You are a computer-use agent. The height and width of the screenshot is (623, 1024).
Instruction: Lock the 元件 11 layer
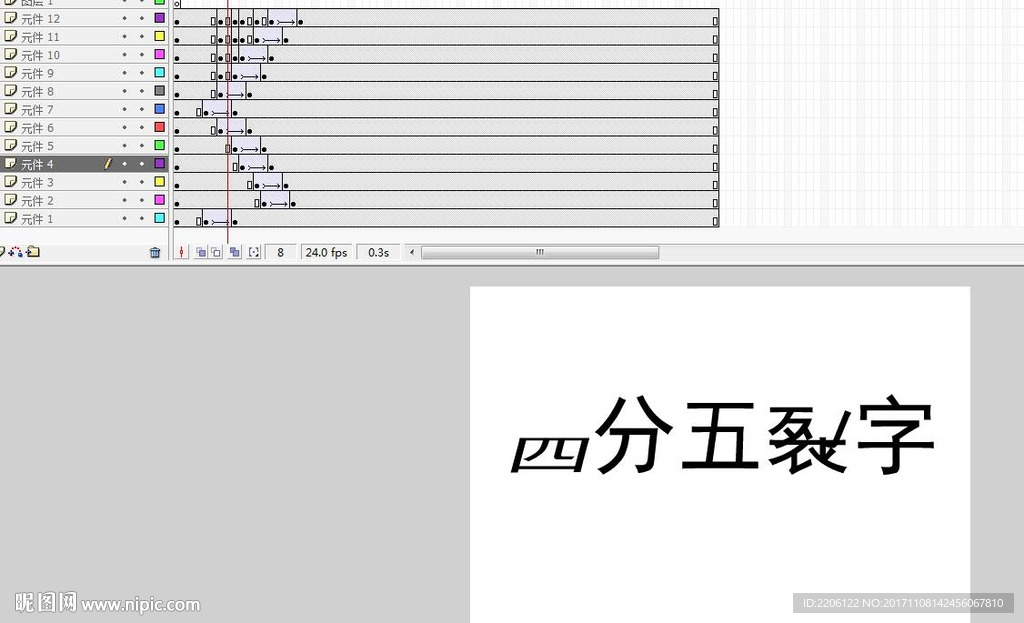coord(142,37)
